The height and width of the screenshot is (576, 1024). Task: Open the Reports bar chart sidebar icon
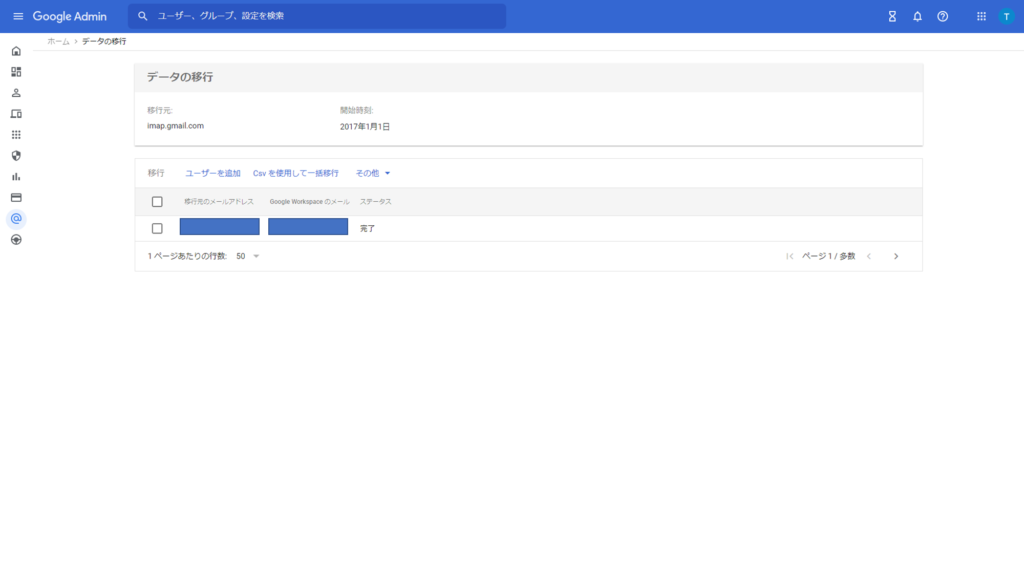point(16,176)
